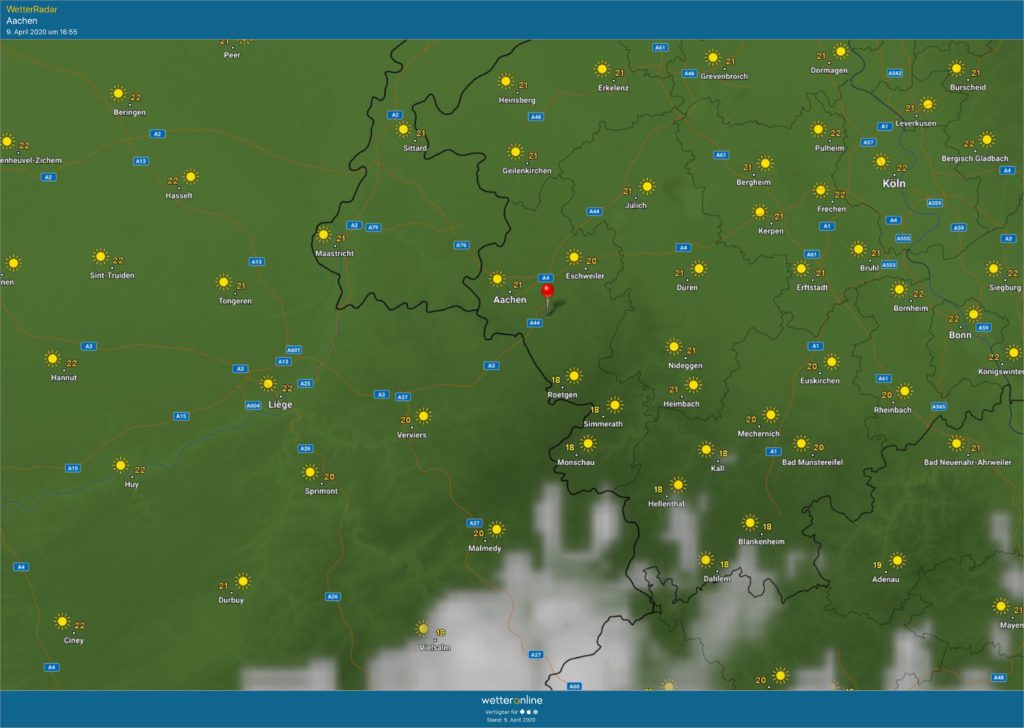Click the sun icon at Maastricht
The width and height of the screenshot is (1024, 728).
coord(324,234)
